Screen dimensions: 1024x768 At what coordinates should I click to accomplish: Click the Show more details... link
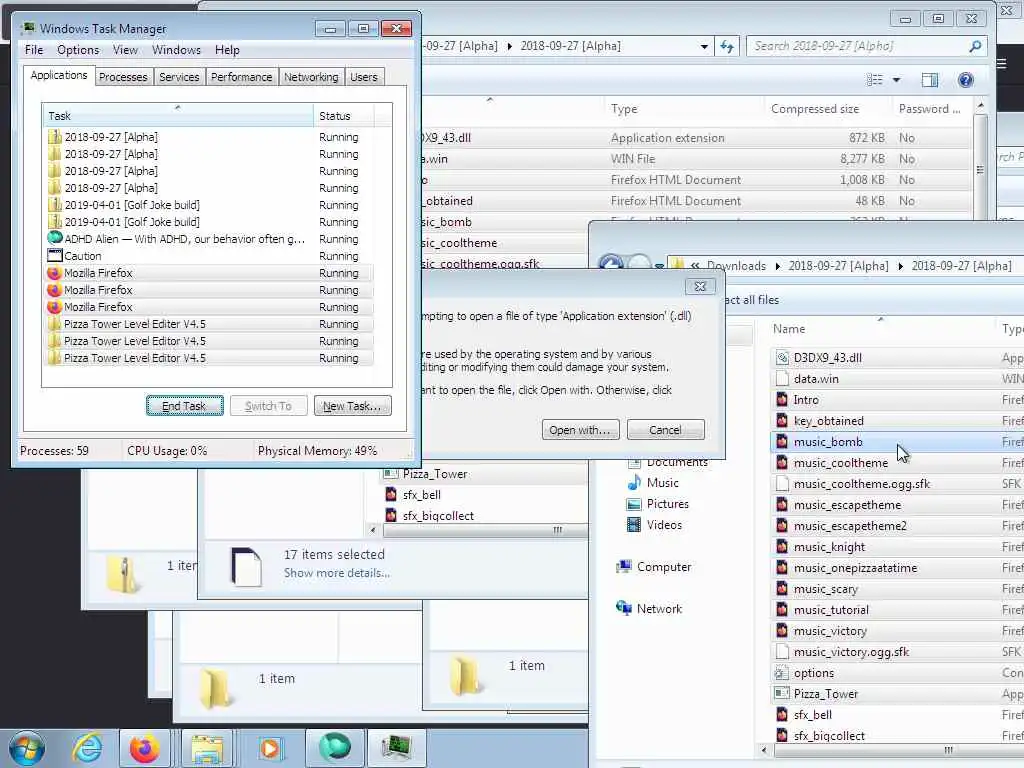point(336,573)
